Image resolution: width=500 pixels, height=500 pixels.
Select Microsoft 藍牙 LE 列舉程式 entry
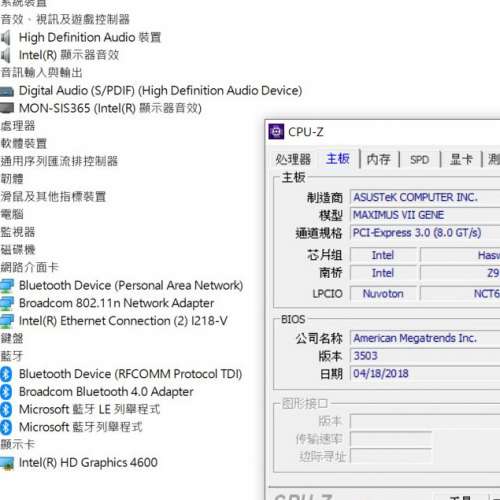89,409
